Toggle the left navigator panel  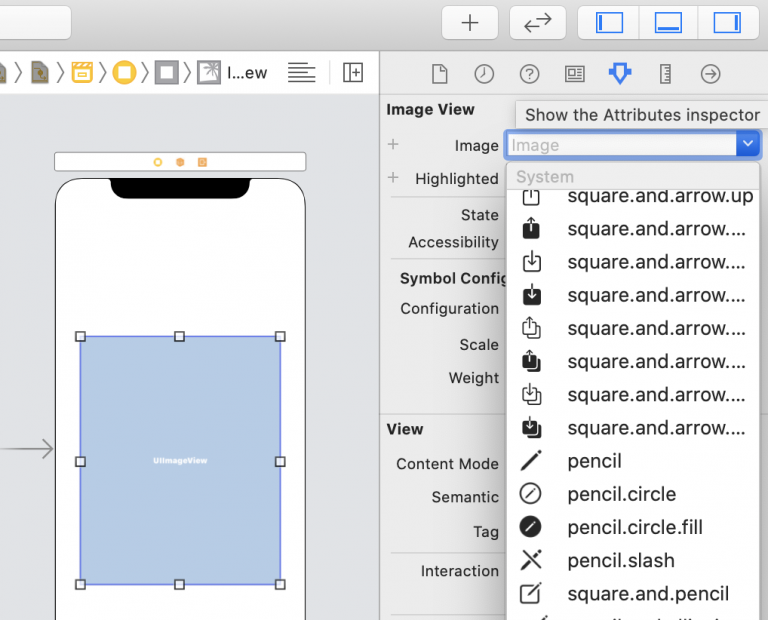coord(609,23)
